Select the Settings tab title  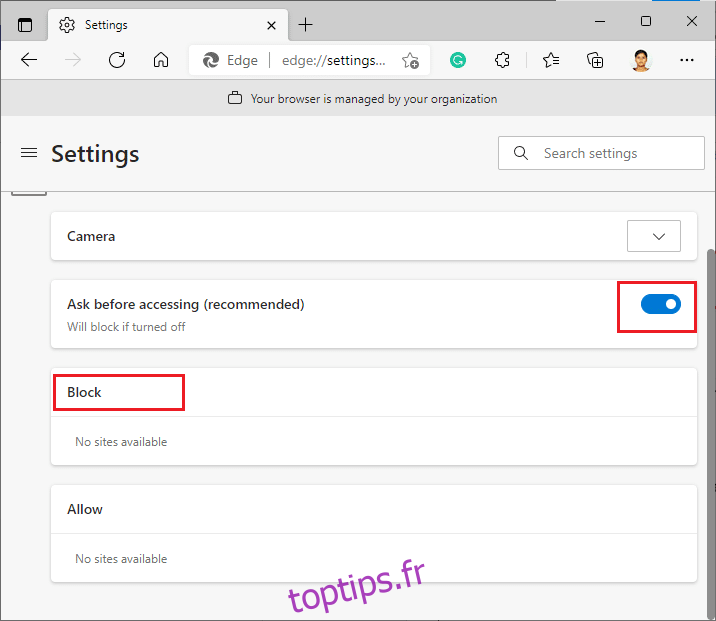[106, 25]
